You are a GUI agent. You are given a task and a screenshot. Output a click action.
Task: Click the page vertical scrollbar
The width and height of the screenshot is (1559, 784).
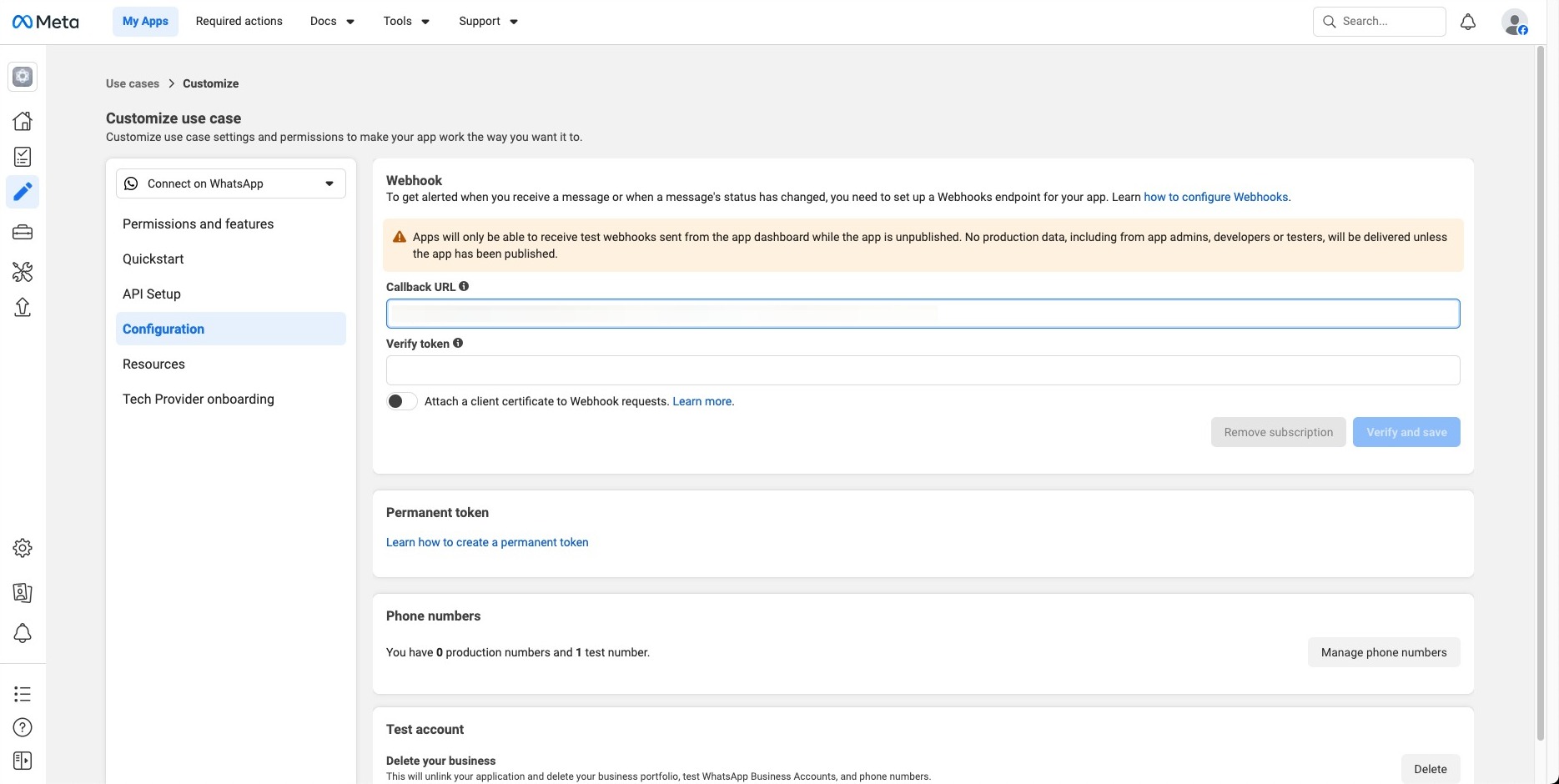coord(1540,392)
